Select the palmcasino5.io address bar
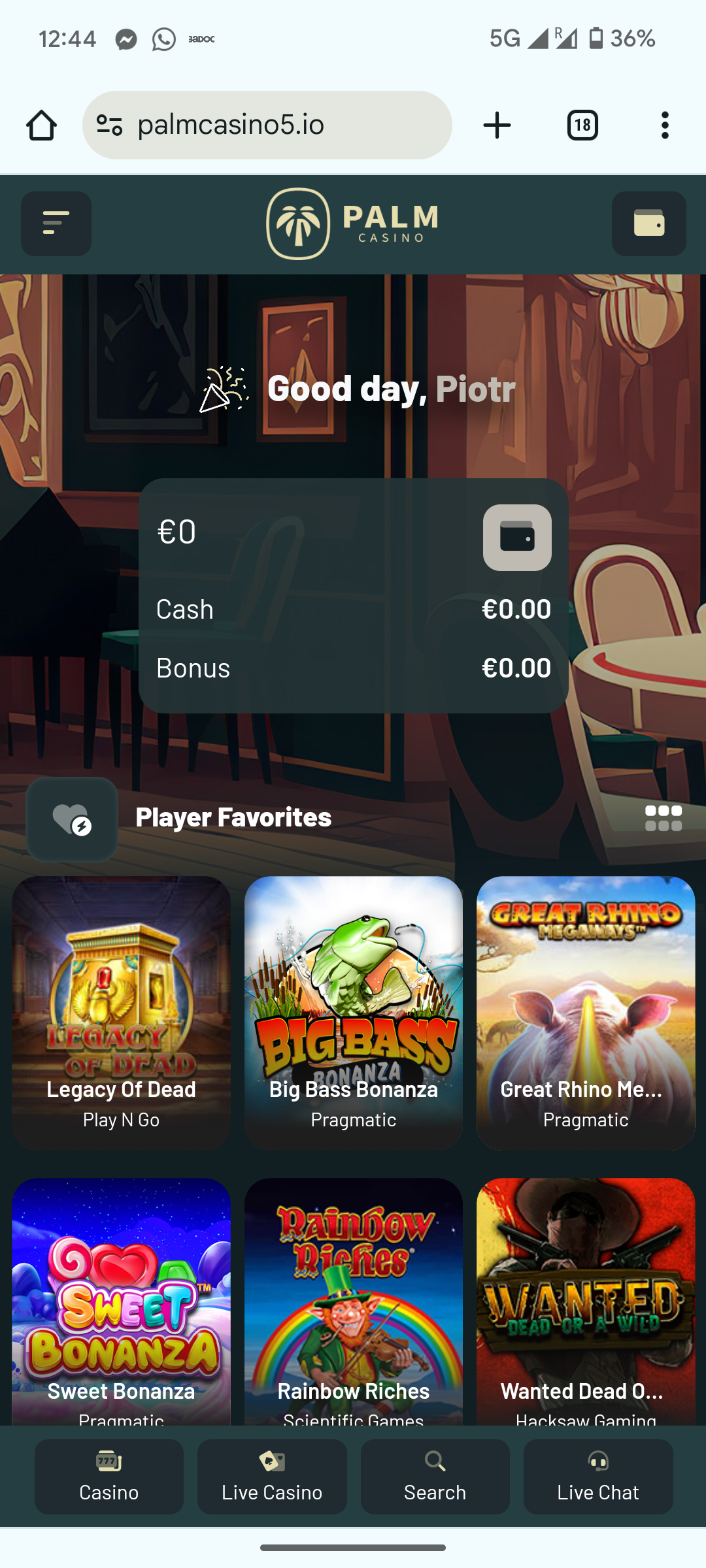 pos(267,125)
